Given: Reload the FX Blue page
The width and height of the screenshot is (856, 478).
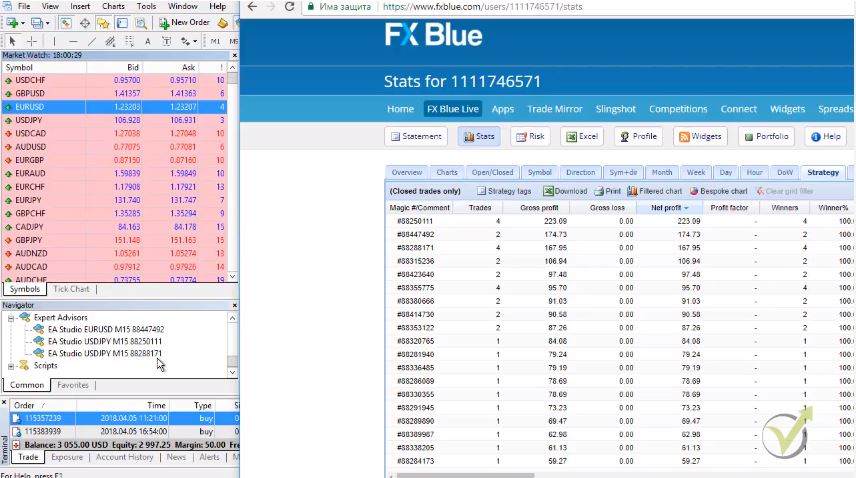Looking at the screenshot, I should pos(290,7).
